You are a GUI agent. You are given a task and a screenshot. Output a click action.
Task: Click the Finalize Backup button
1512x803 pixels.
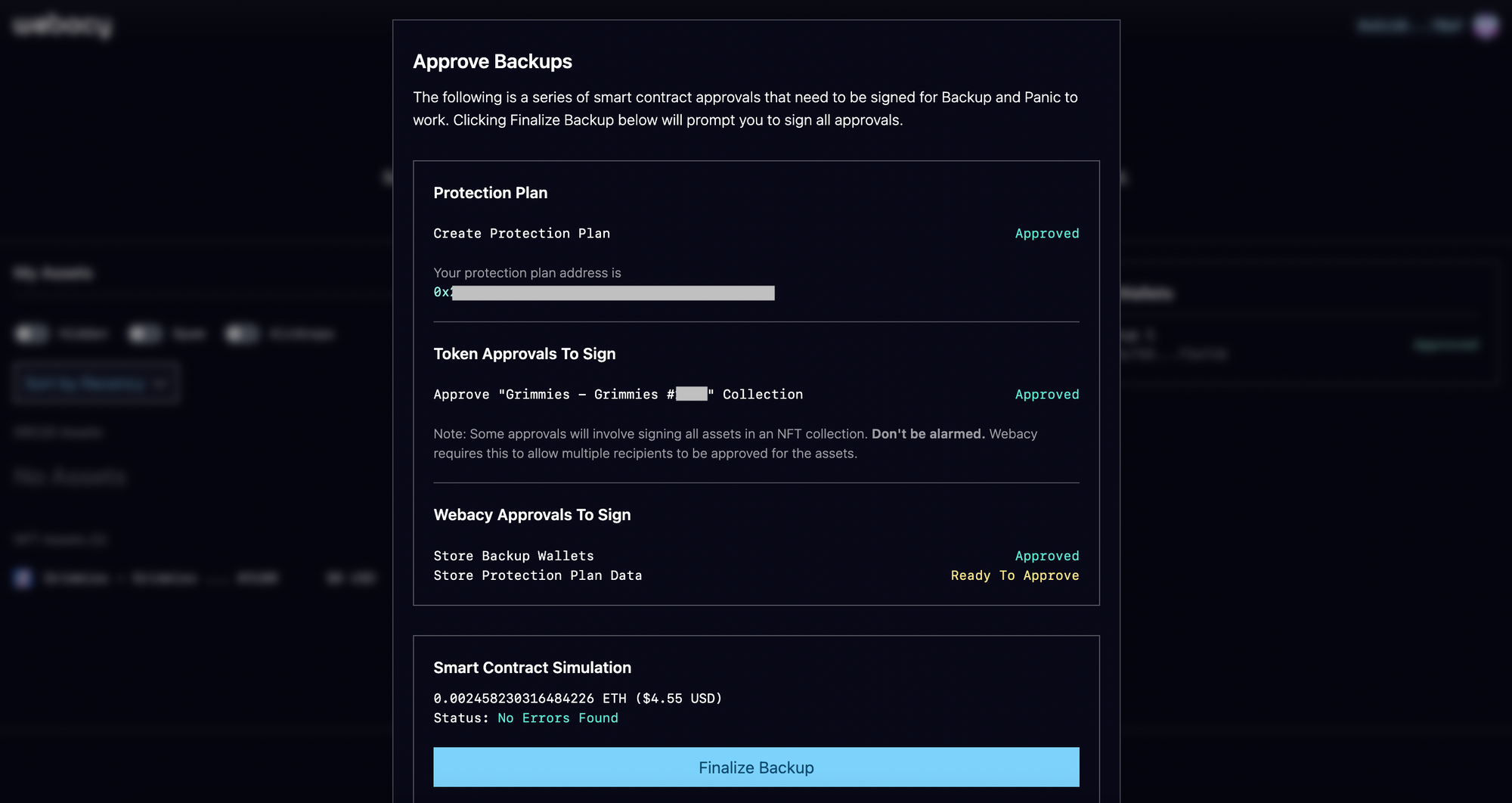756,767
